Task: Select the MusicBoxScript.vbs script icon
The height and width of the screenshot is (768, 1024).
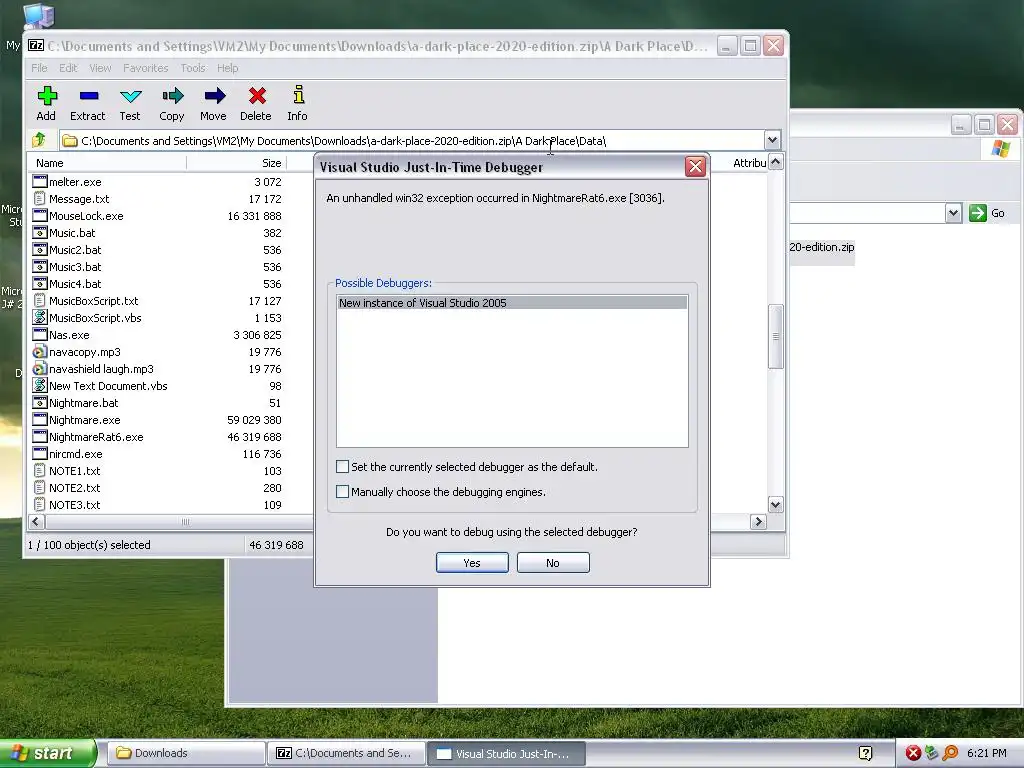Action: pyautogui.click(x=40, y=317)
